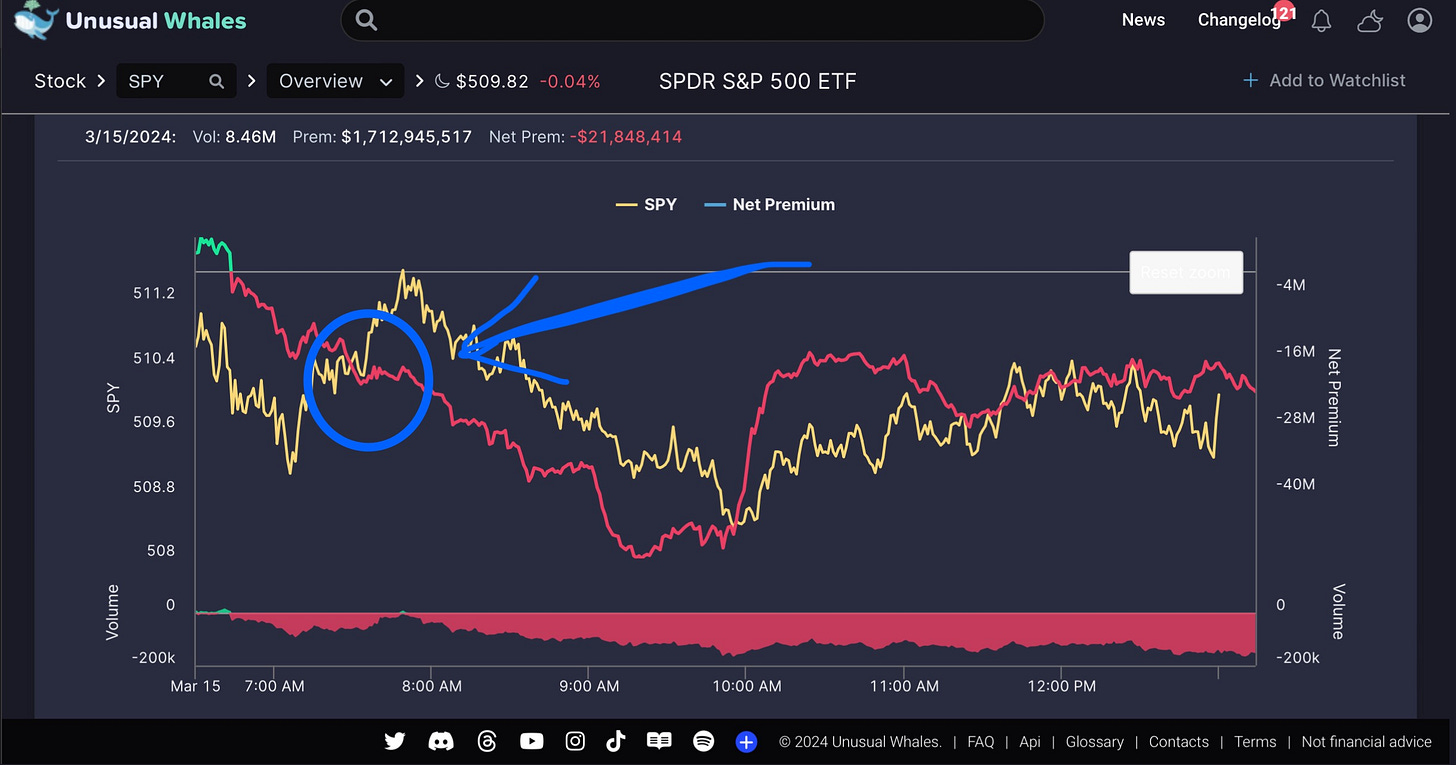1456x765 pixels.
Task: Open the Spotify icon in the footer
Action: pos(703,741)
